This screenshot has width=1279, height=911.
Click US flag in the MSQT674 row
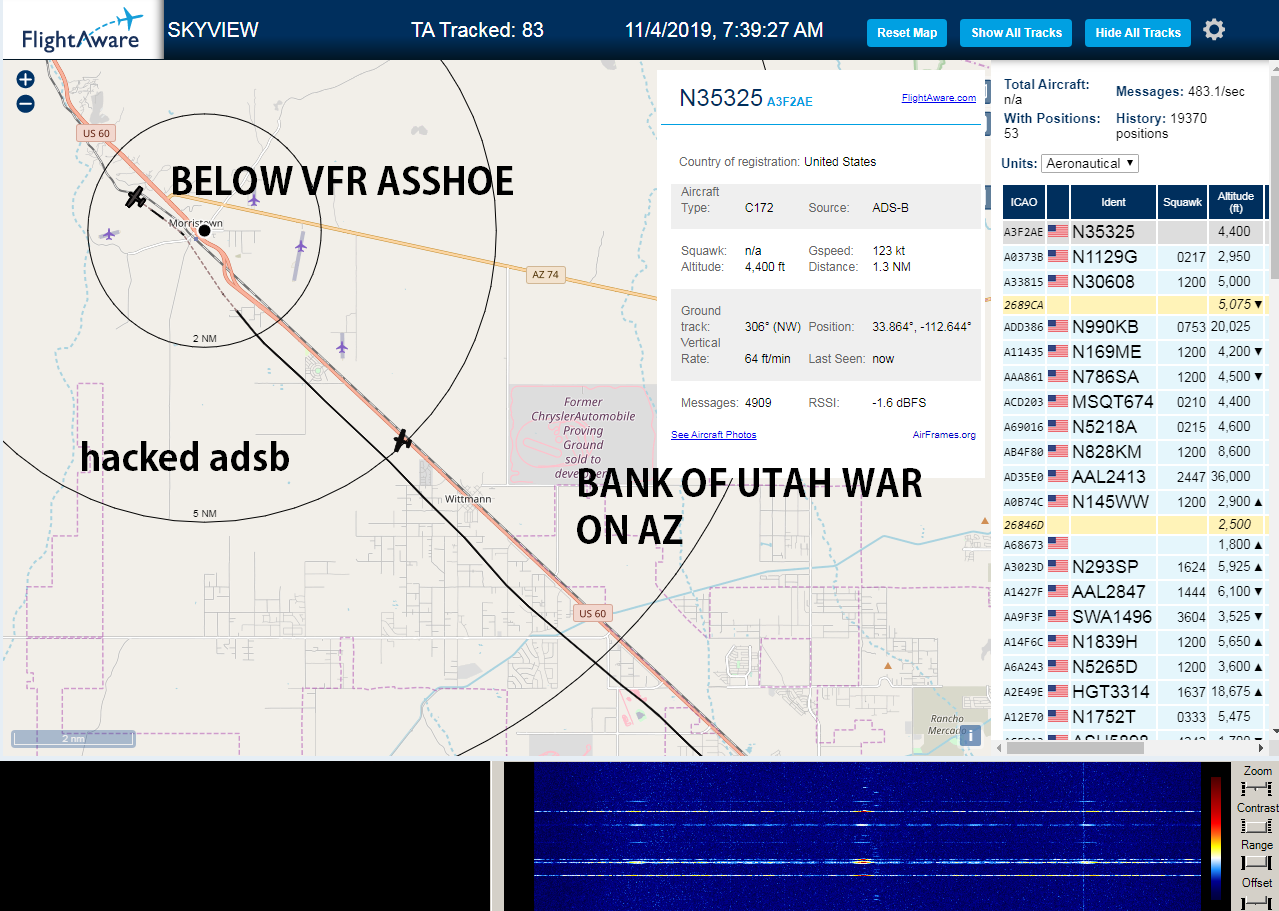click(x=1058, y=402)
